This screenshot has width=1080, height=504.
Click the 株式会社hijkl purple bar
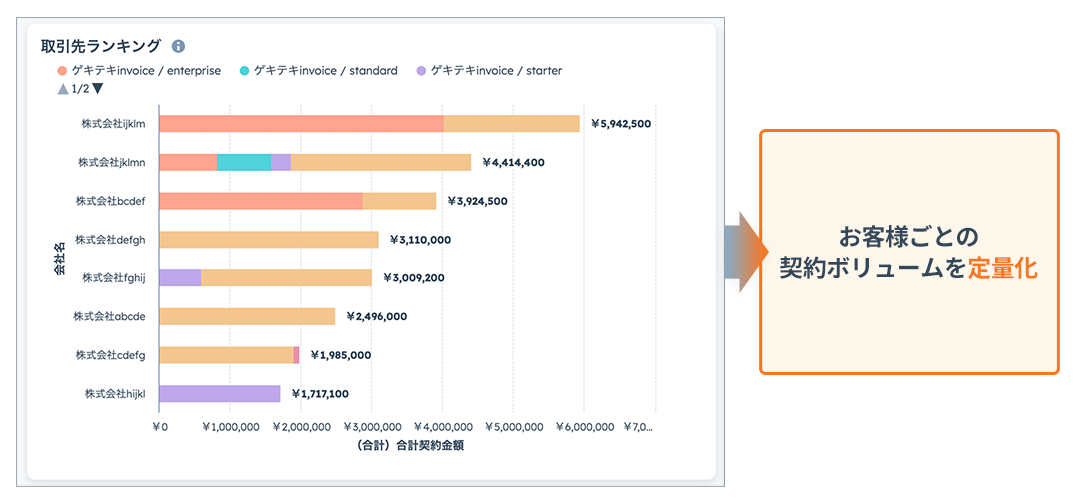click(219, 394)
